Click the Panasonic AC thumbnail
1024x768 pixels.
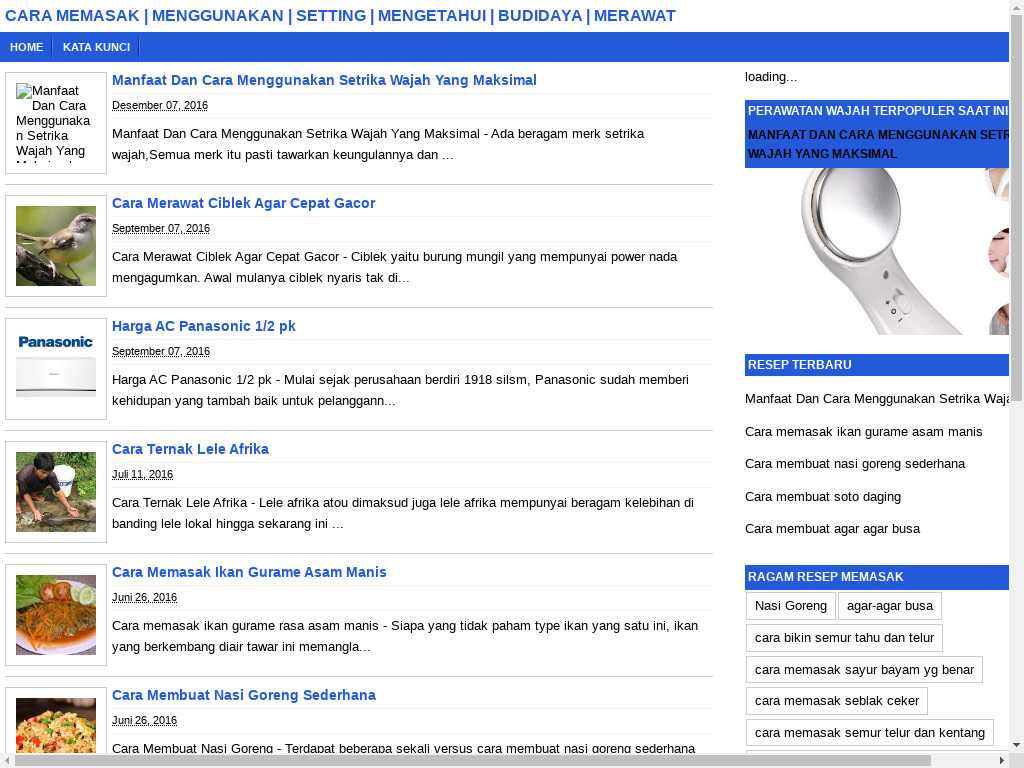pos(56,368)
